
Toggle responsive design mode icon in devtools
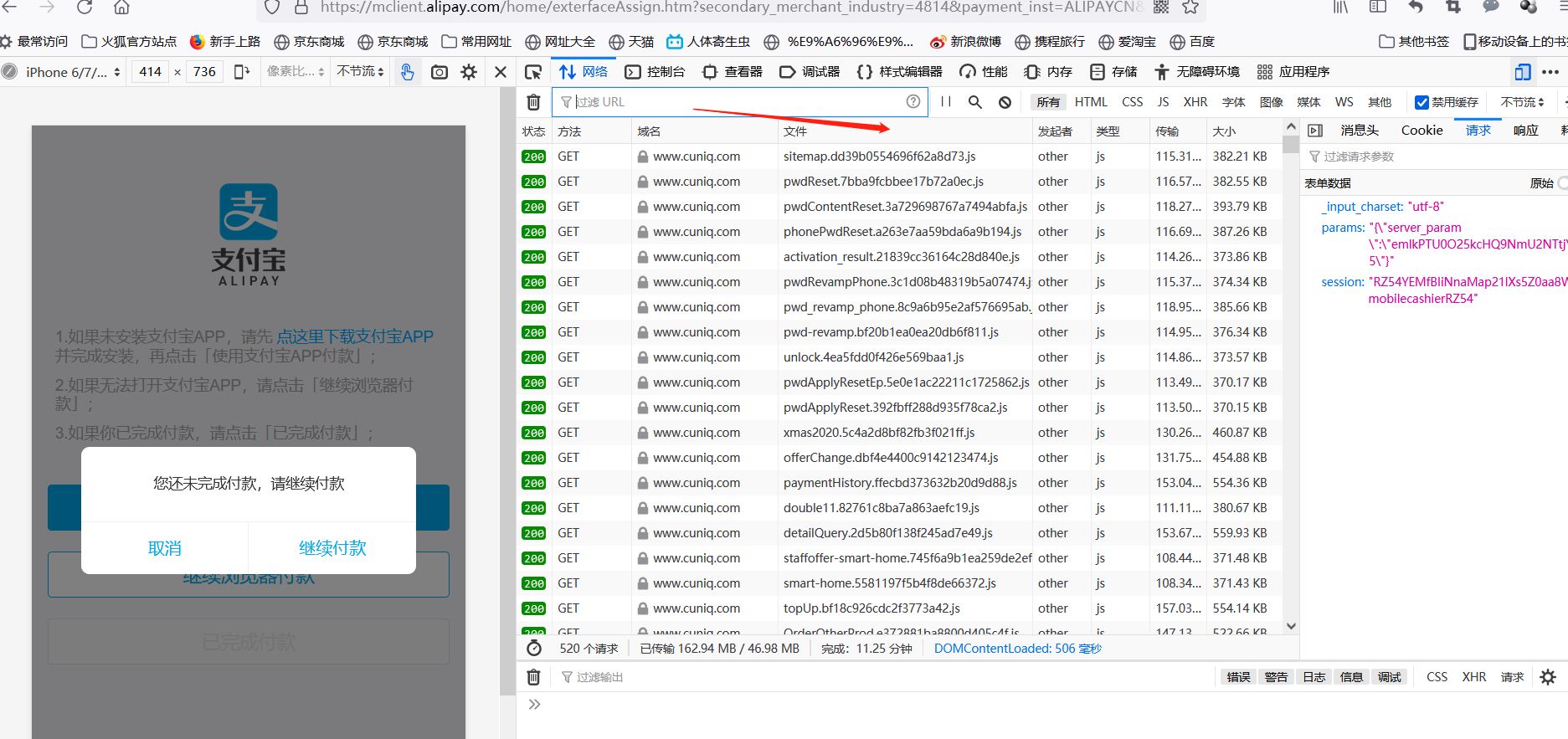(x=1523, y=72)
